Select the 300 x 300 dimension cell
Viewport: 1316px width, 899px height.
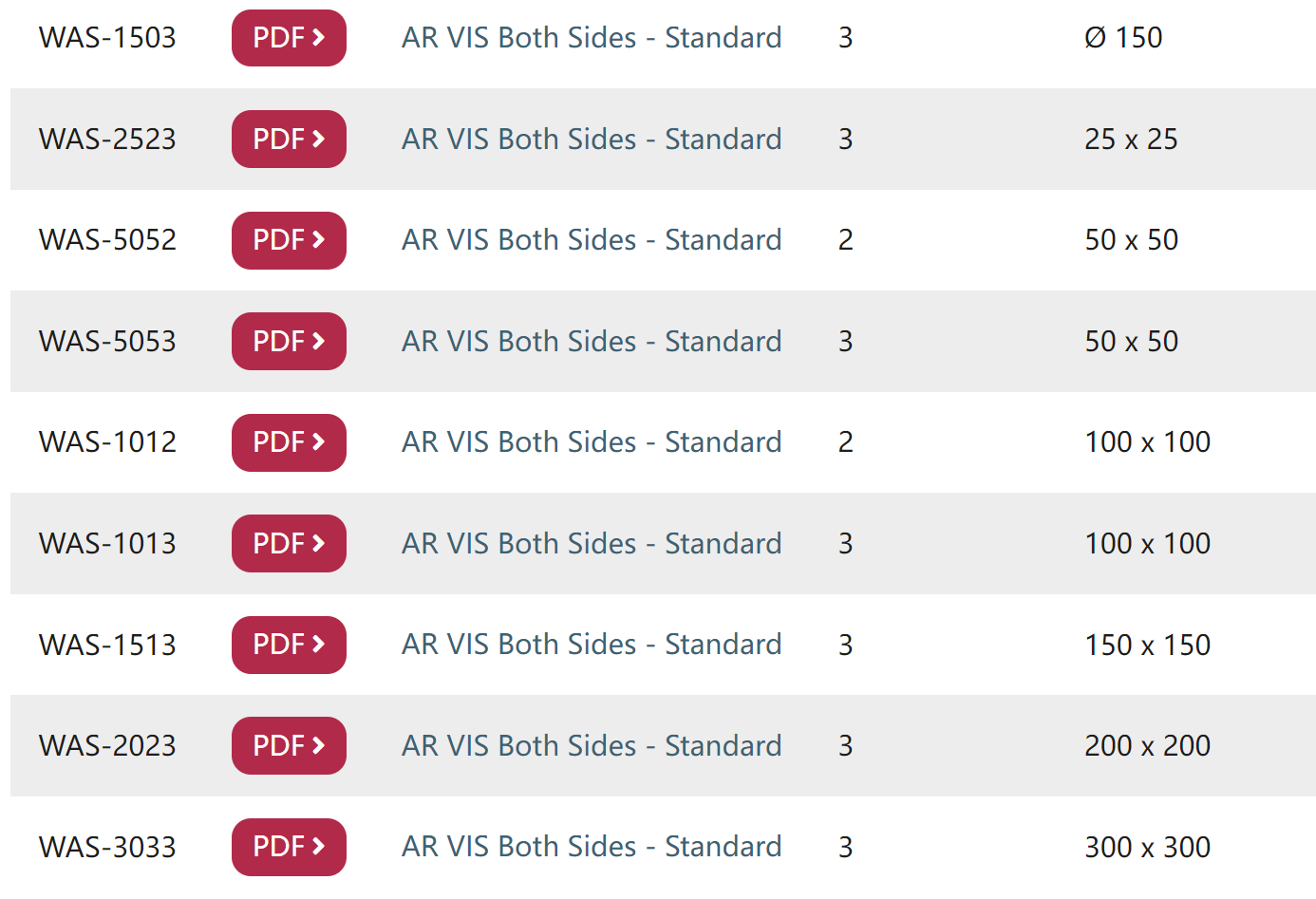pos(1147,847)
